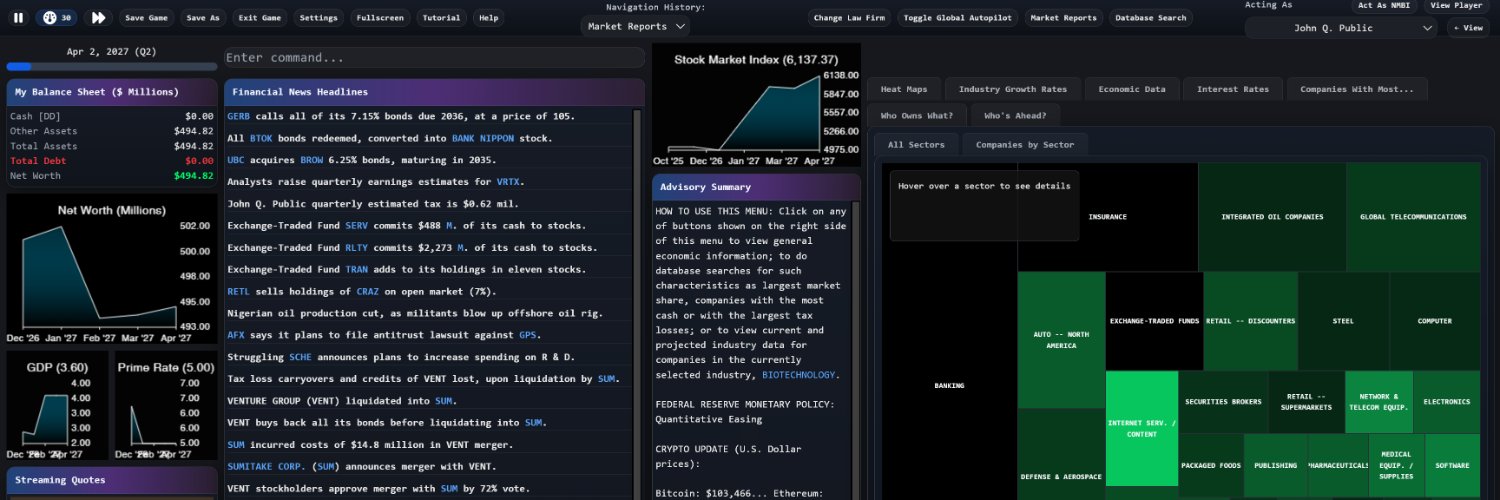Click the Cash [DD] balance sheet row
Image resolution: width=1500 pixels, height=500 pixels.
click(x=112, y=116)
